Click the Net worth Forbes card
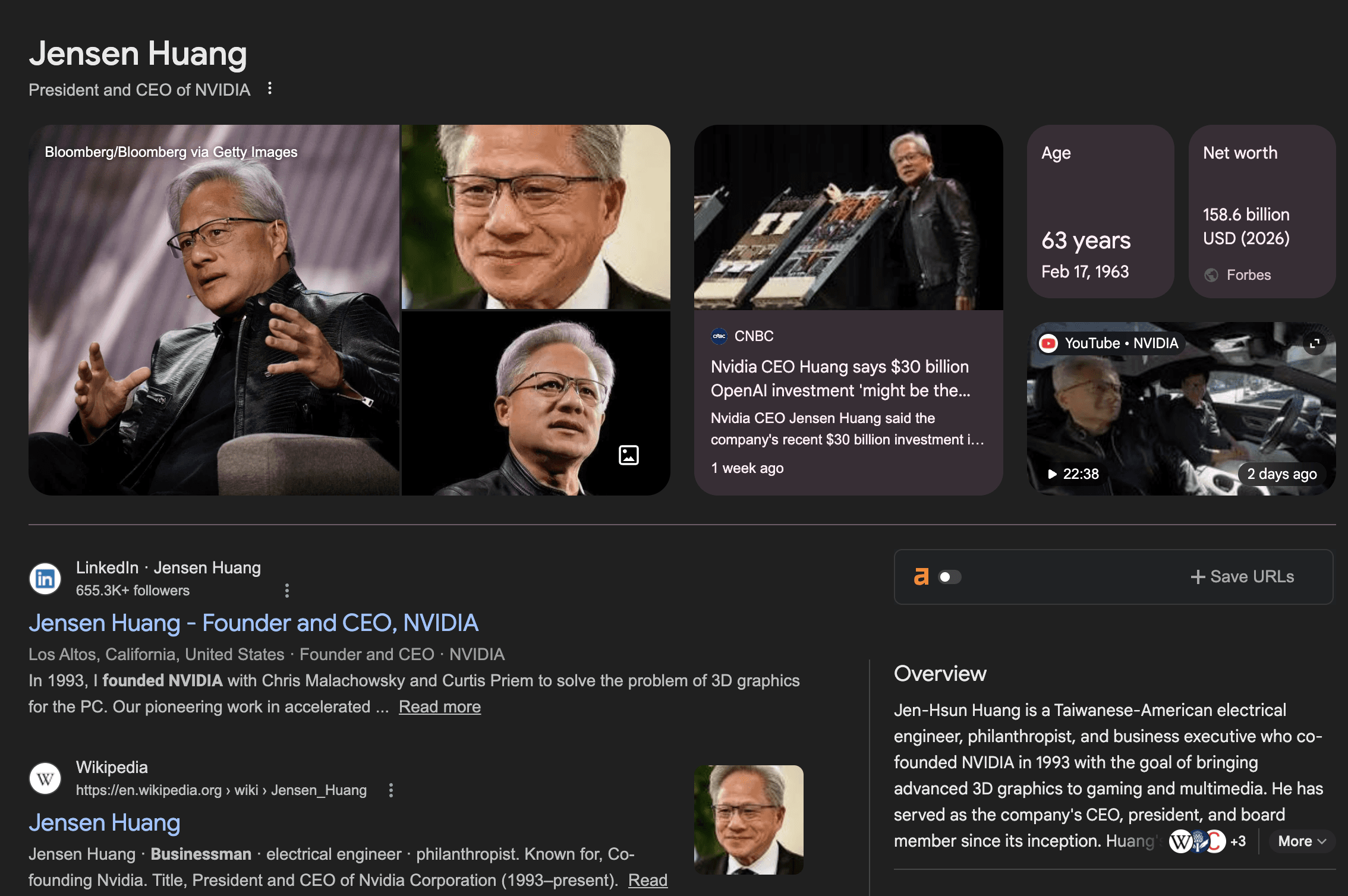Image resolution: width=1348 pixels, height=896 pixels. click(1261, 211)
